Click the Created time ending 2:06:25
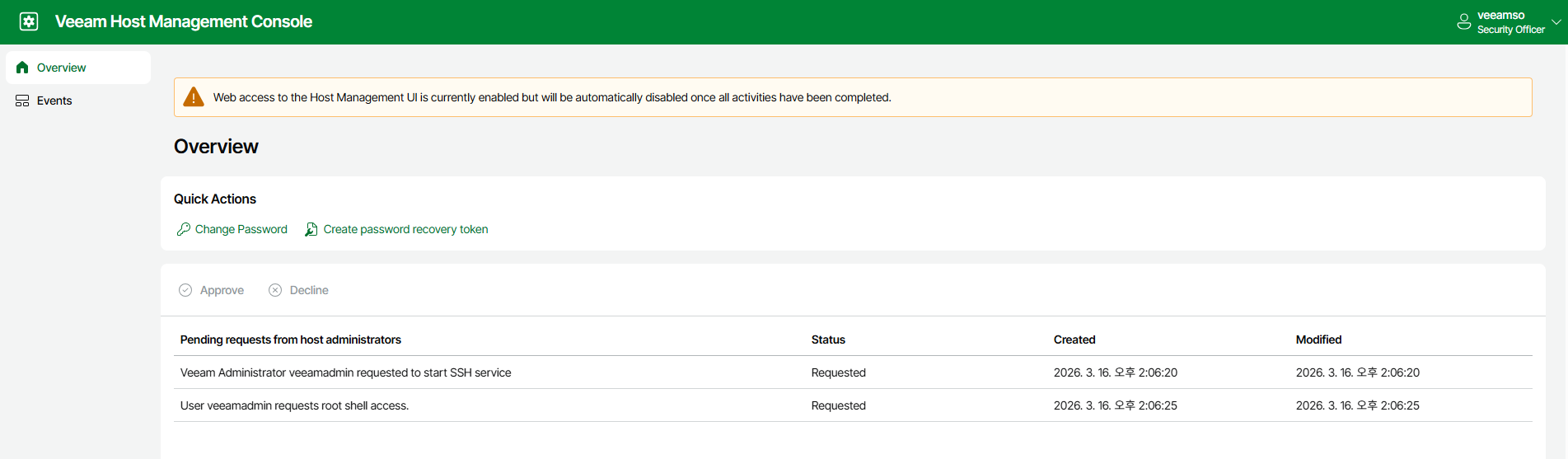 point(1116,405)
